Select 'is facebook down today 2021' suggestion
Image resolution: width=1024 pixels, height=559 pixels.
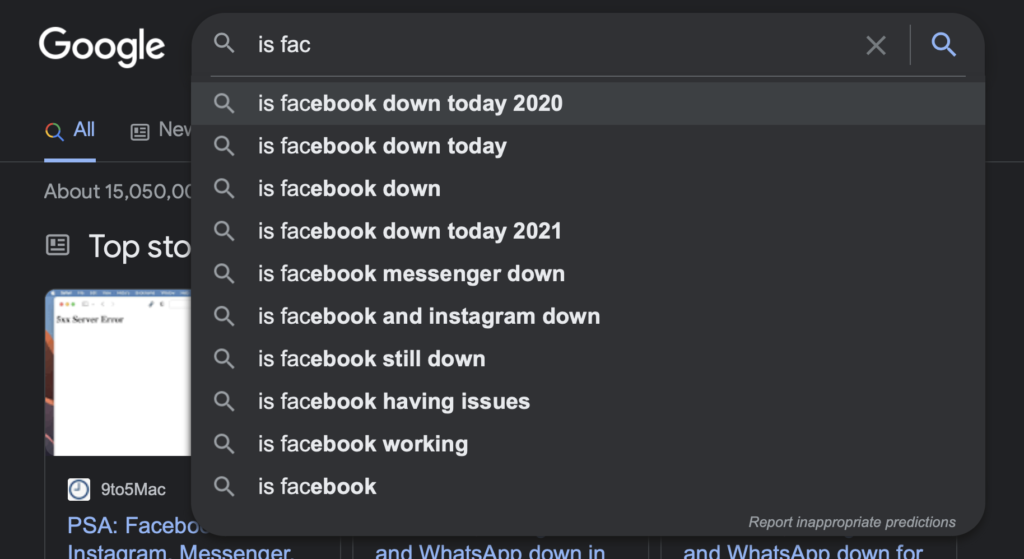coord(410,231)
